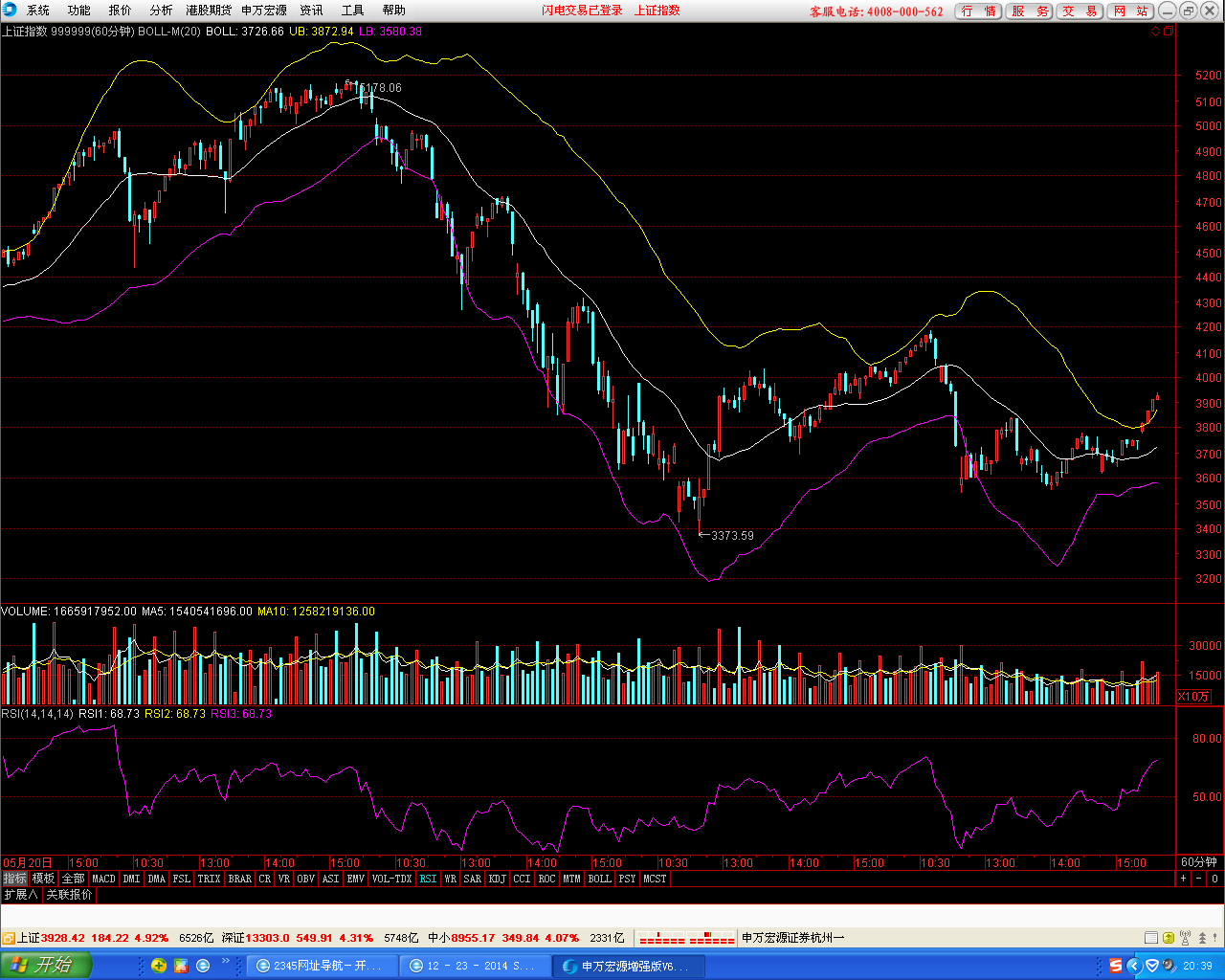Click the colorful squares quick launch icon
The height and width of the screenshot is (980, 1225).
(x=182, y=966)
